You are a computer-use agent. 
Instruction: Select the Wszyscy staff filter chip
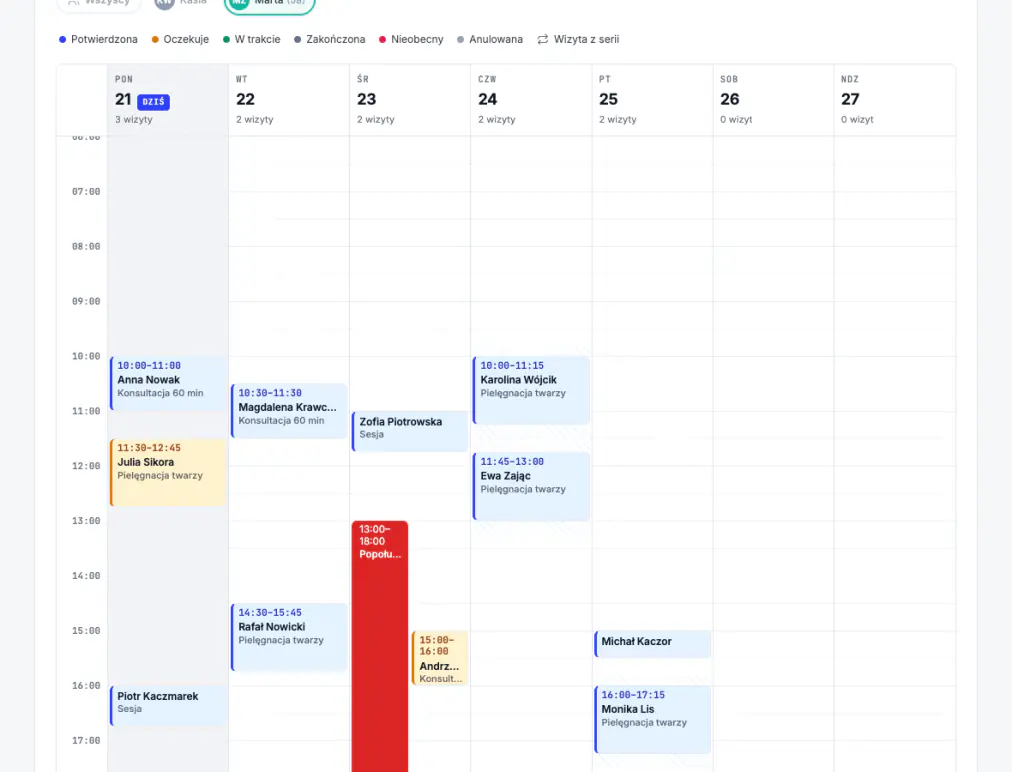click(x=99, y=5)
